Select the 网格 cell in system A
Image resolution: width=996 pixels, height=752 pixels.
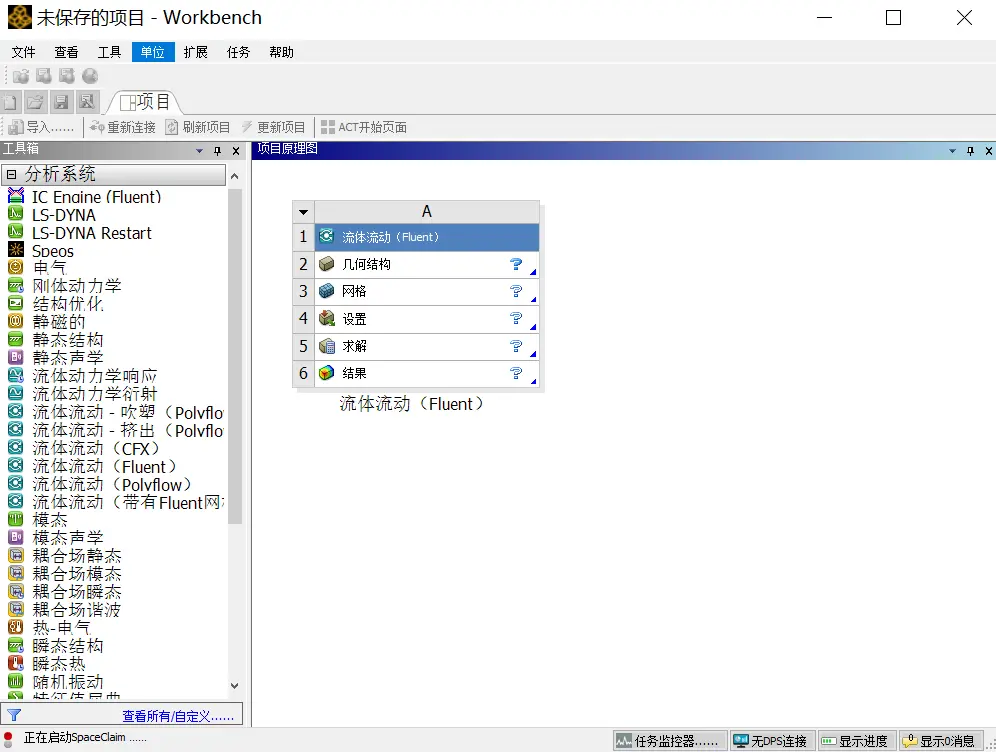coord(427,292)
